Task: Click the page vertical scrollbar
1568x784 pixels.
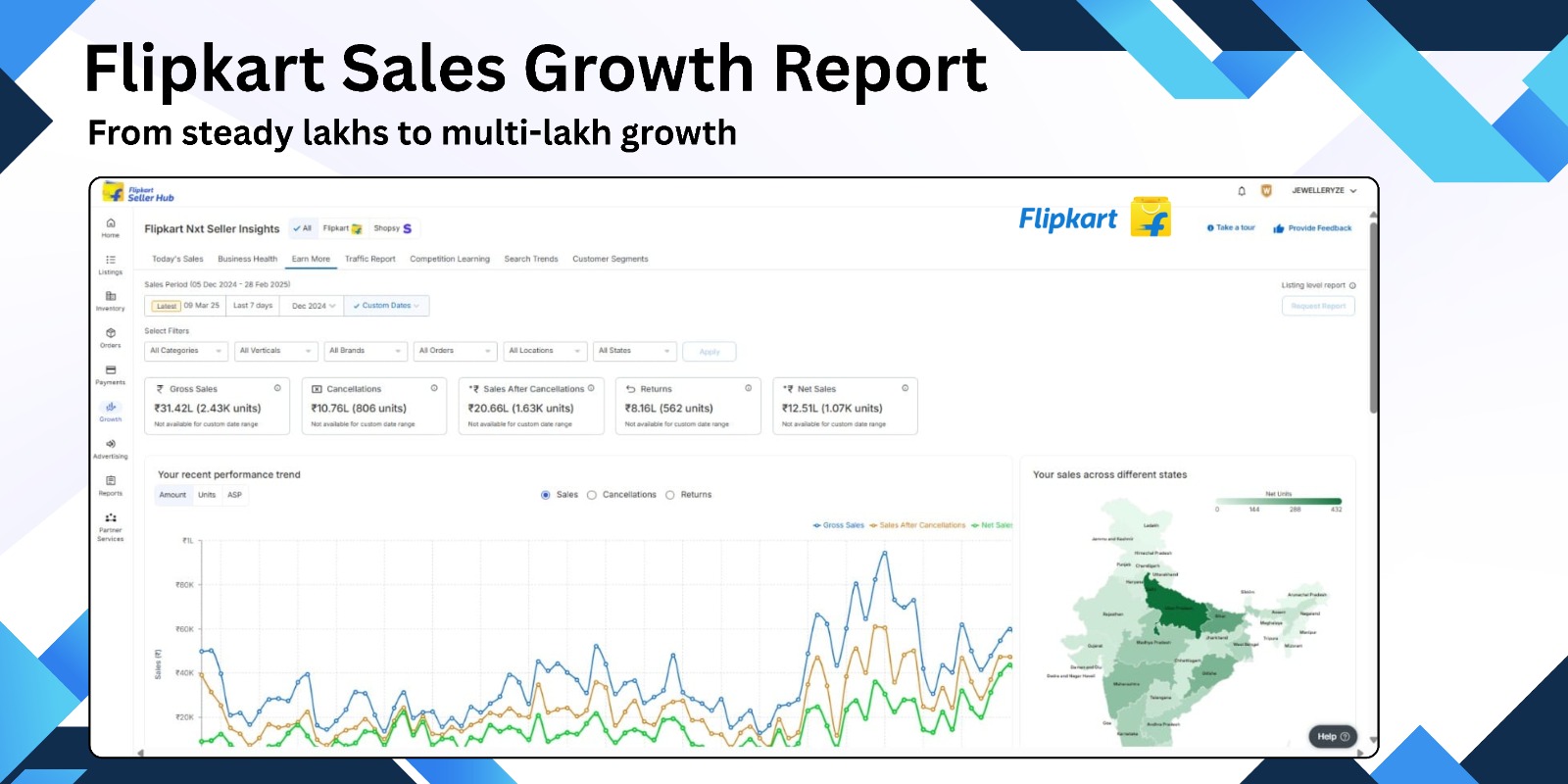Action: 1373,314
